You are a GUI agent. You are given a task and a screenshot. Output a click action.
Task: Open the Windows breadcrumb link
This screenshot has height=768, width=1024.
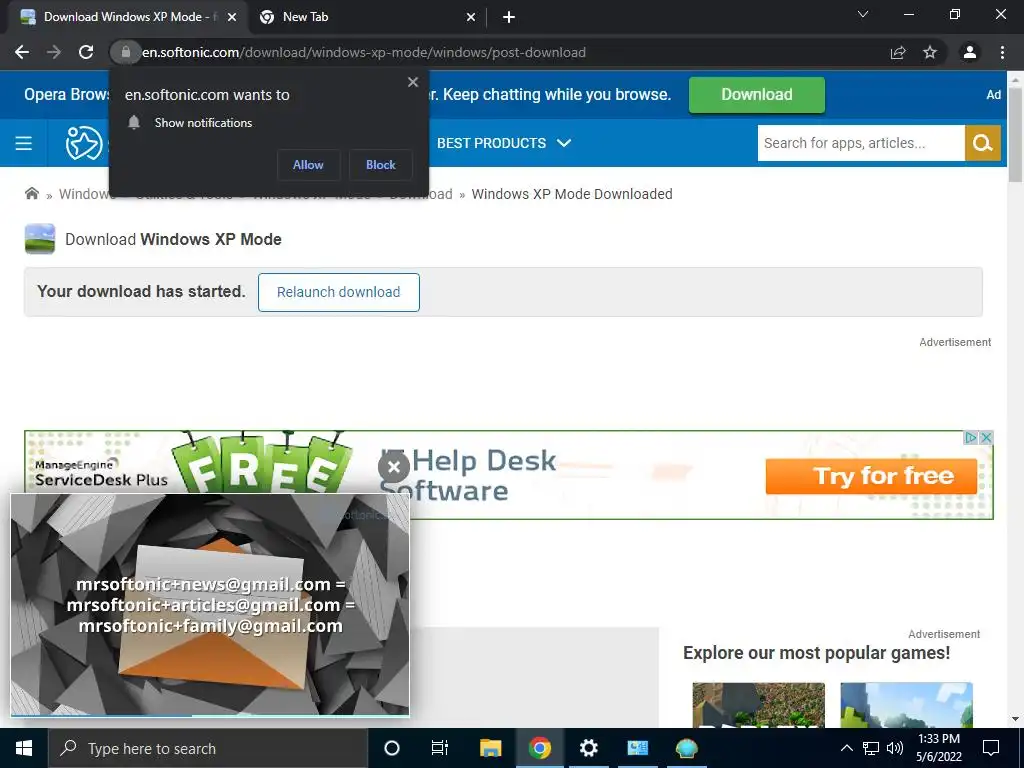84,194
